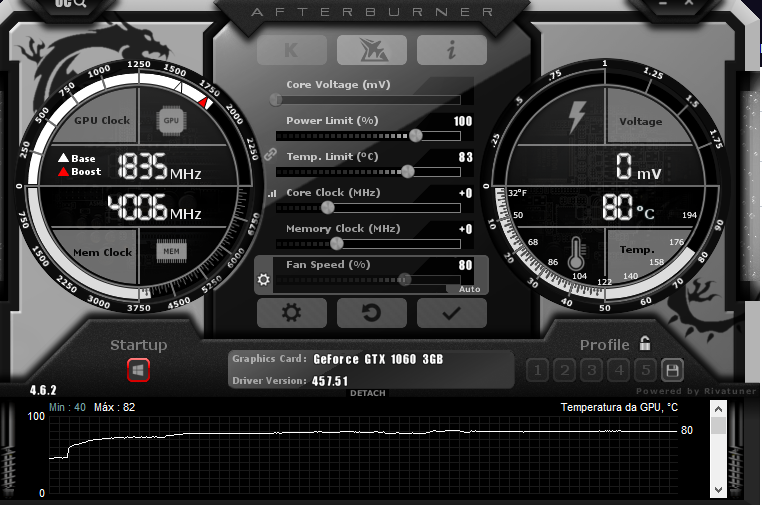762x505 pixels.
Task: Reset settings with the circular arrow button
Action: [x=372, y=313]
